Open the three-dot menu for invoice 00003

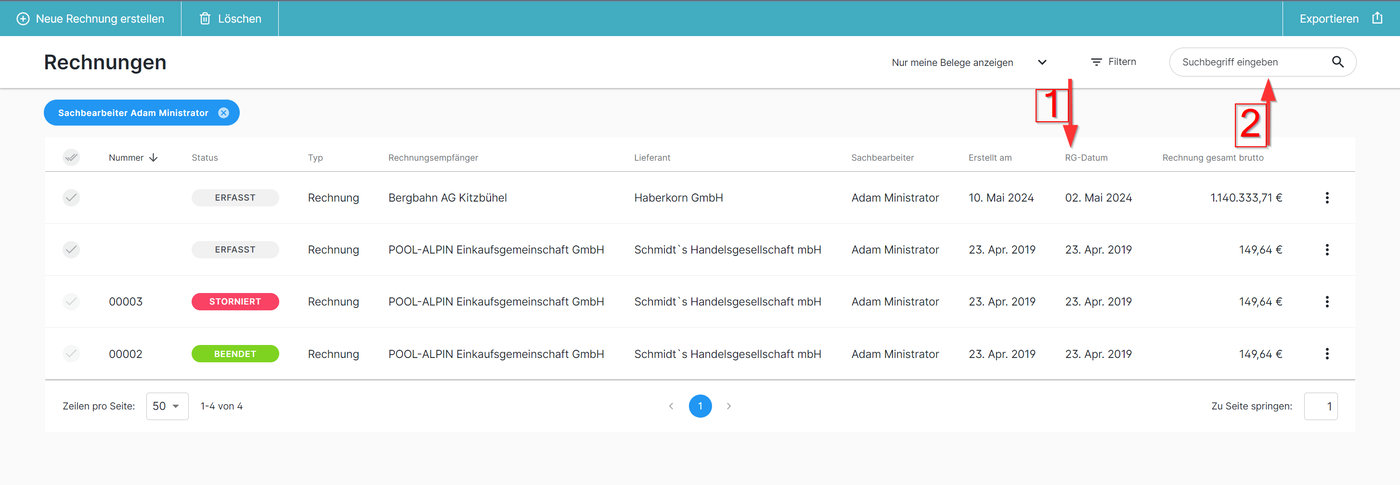1327,302
